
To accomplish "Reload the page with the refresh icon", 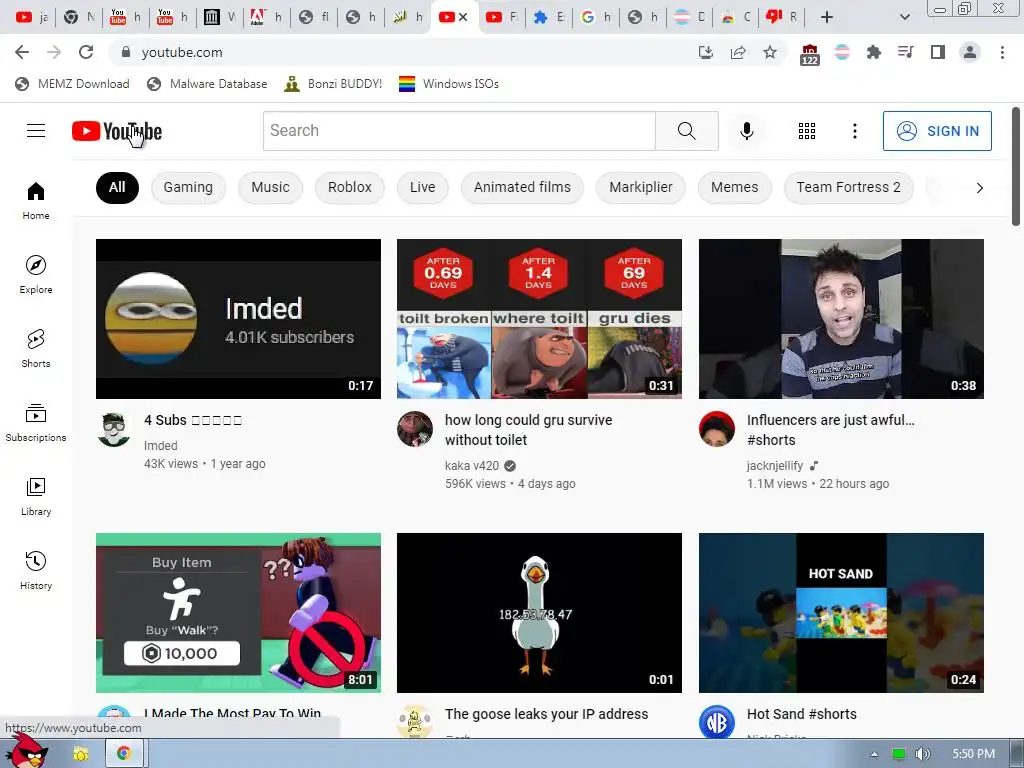I will coord(86,52).
